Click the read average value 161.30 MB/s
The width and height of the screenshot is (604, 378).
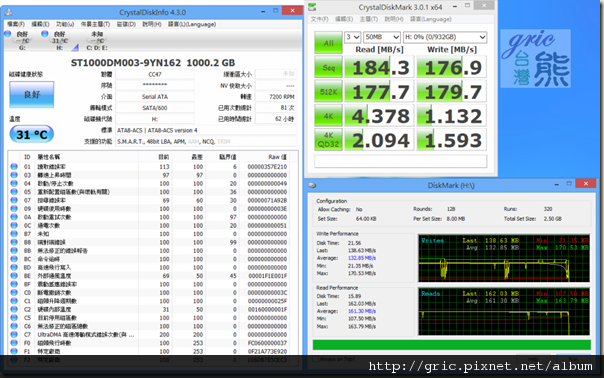(362, 311)
